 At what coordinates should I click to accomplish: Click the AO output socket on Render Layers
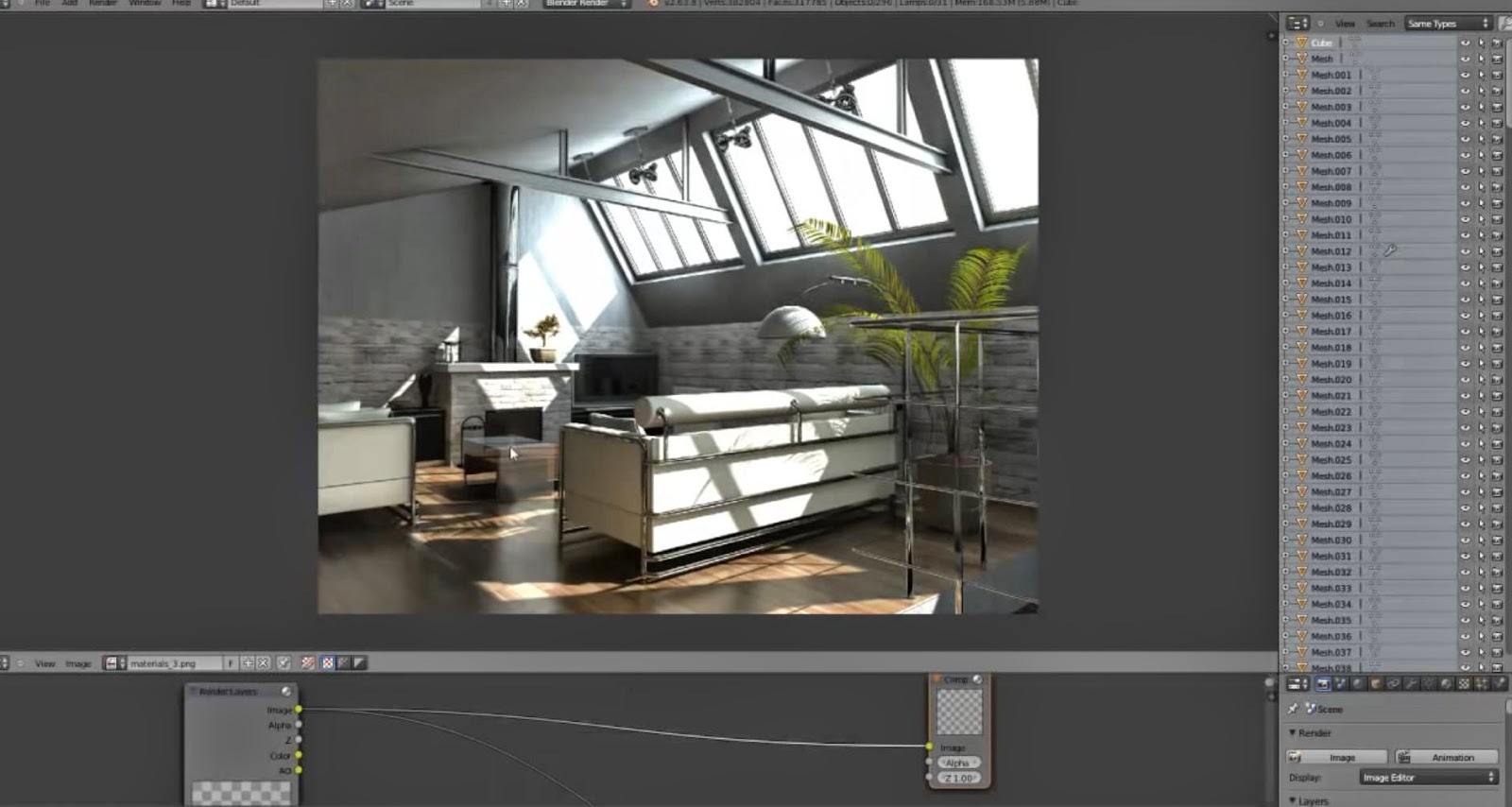pos(299,770)
